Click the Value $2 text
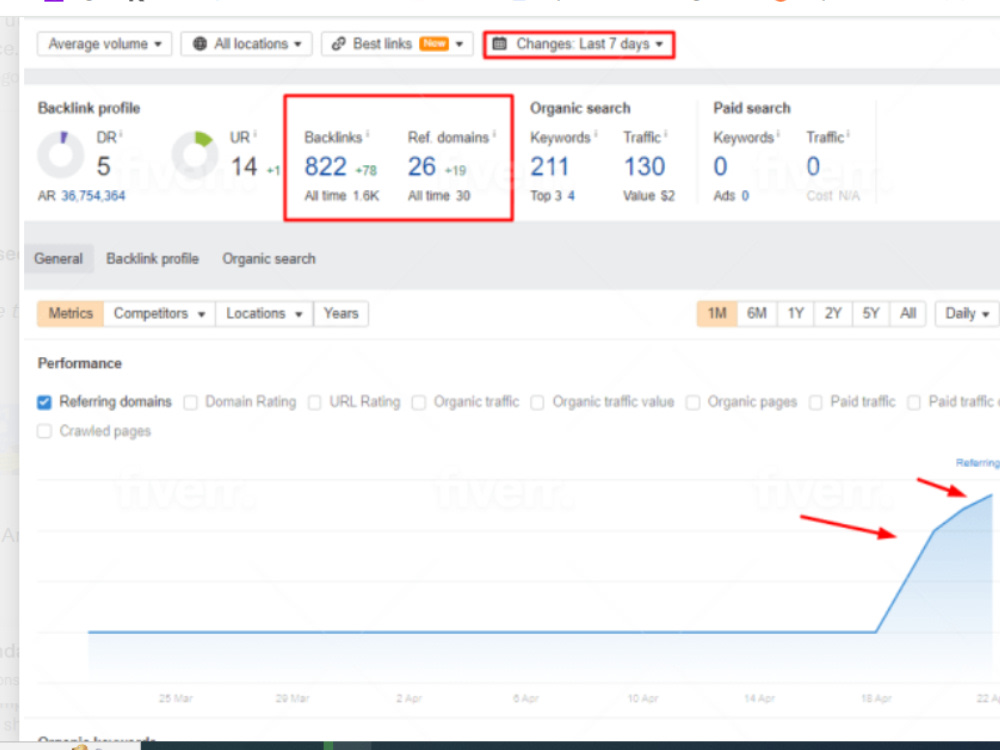The width and height of the screenshot is (1000, 750). 649,196
